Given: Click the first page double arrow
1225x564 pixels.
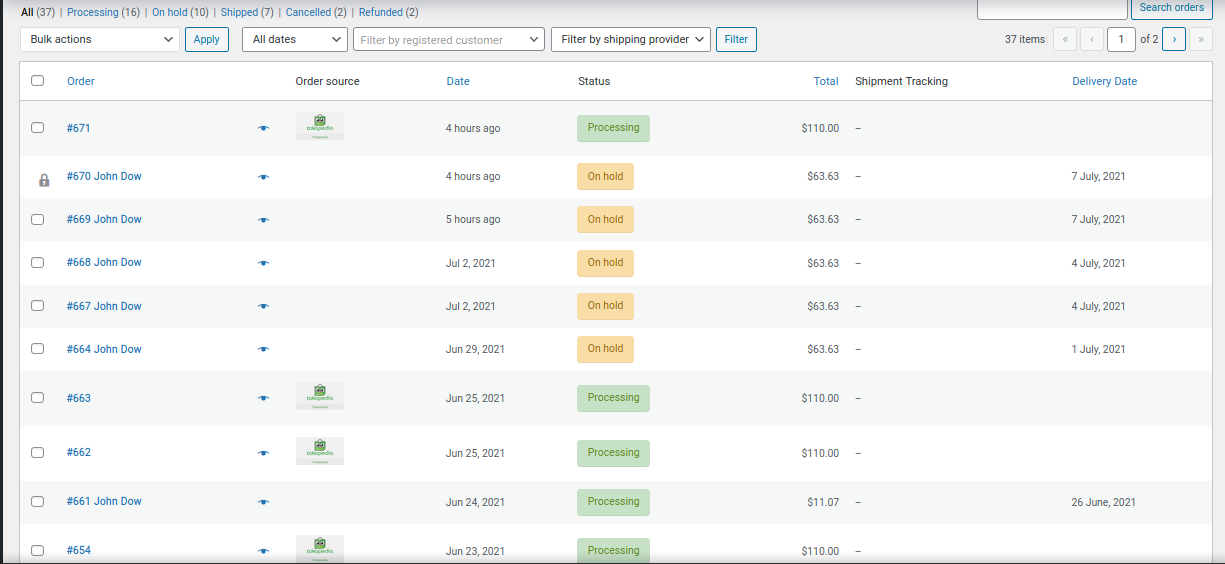Looking at the screenshot, I should click(1065, 39).
